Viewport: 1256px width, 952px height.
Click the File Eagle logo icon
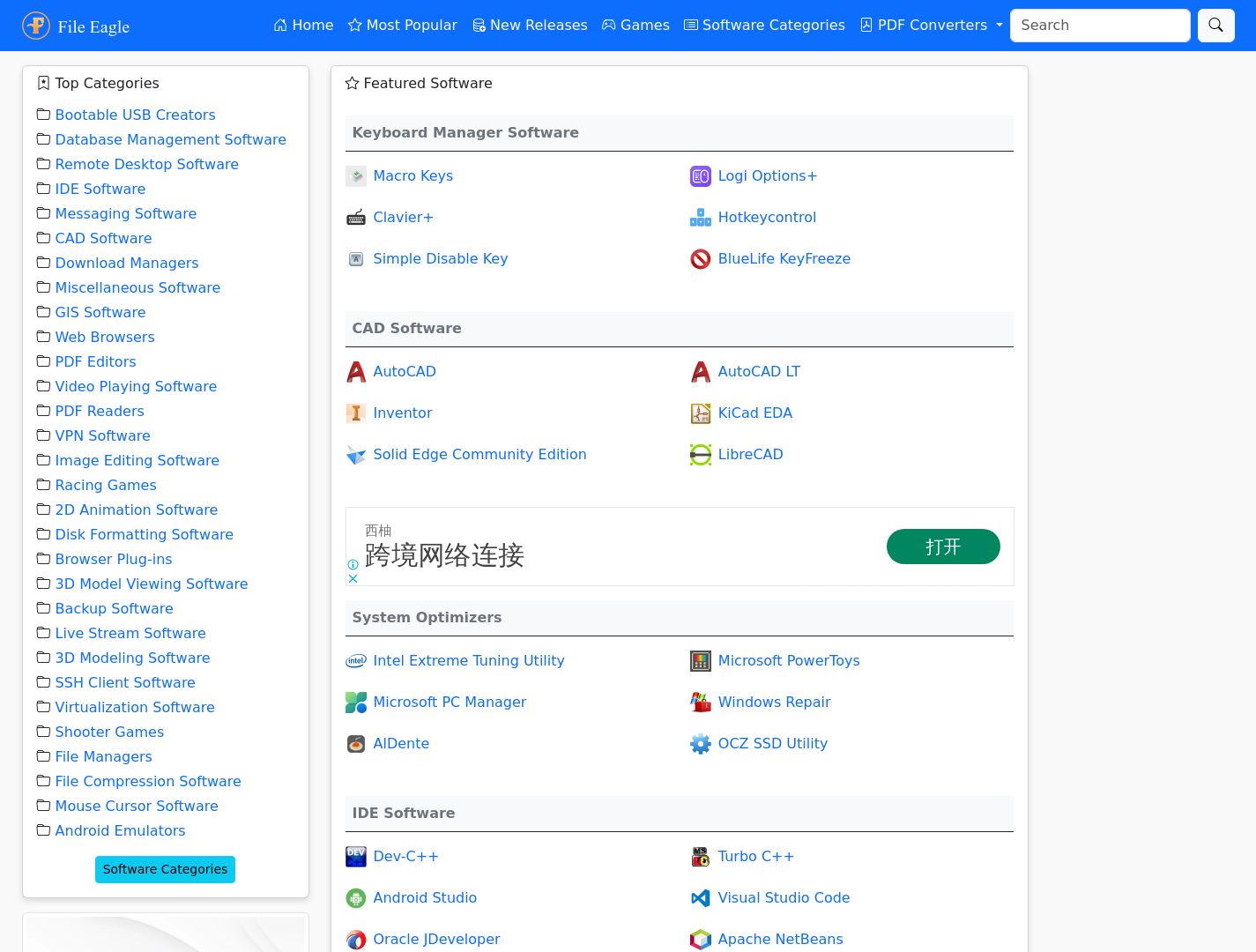tap(36, 26)
